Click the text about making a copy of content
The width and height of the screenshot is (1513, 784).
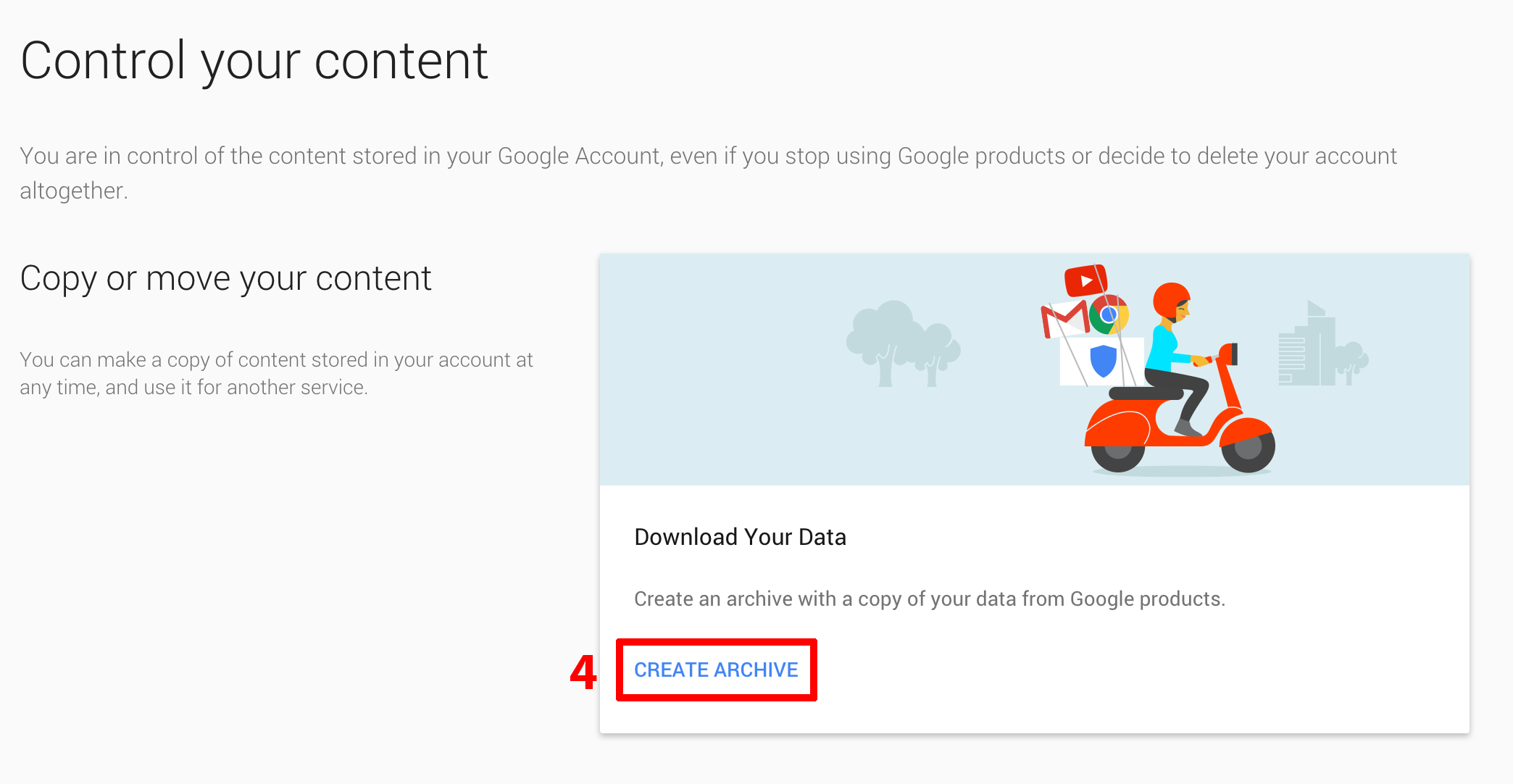click(x=276, y=373)
